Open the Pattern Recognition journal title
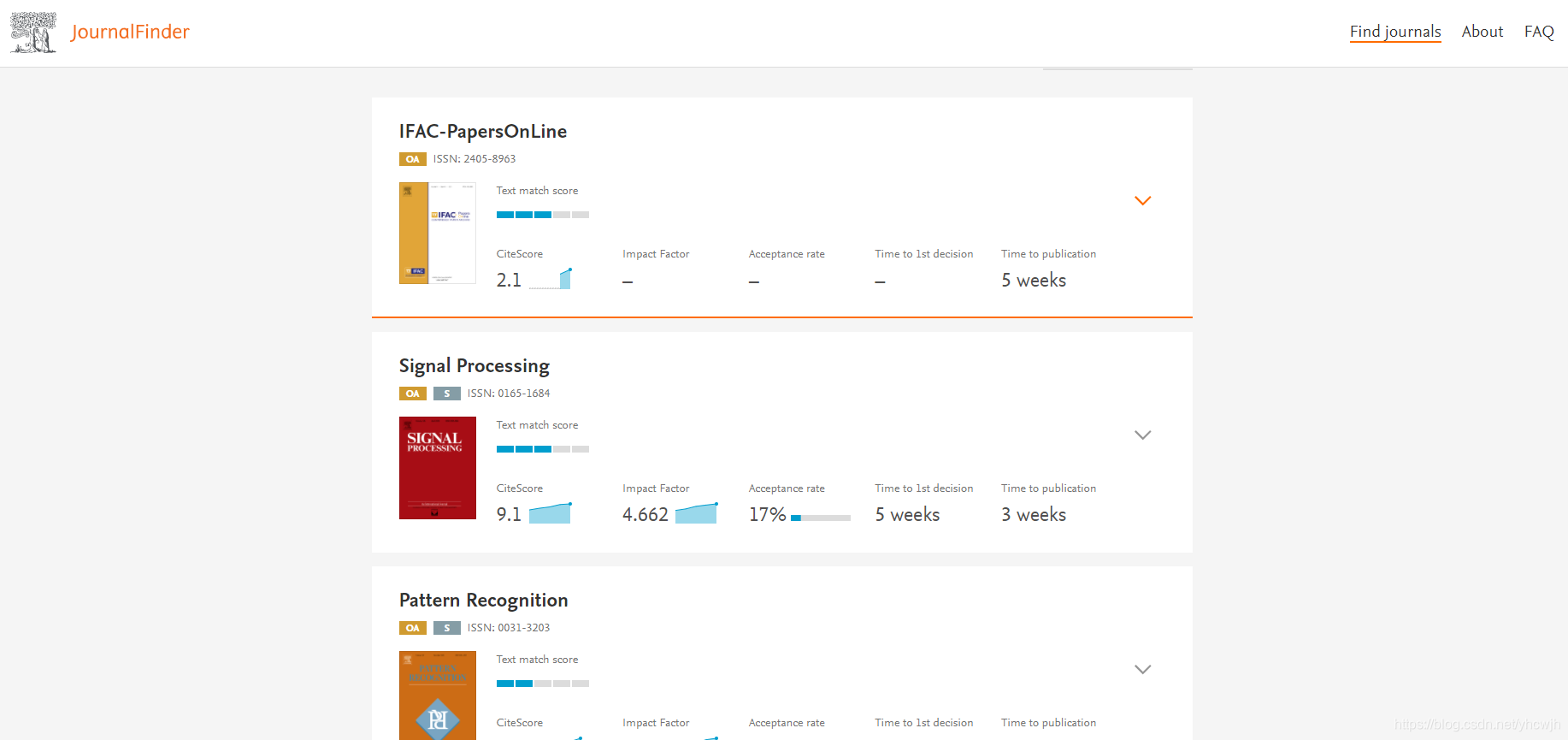The image size is (1568, 740). [484, 601]
